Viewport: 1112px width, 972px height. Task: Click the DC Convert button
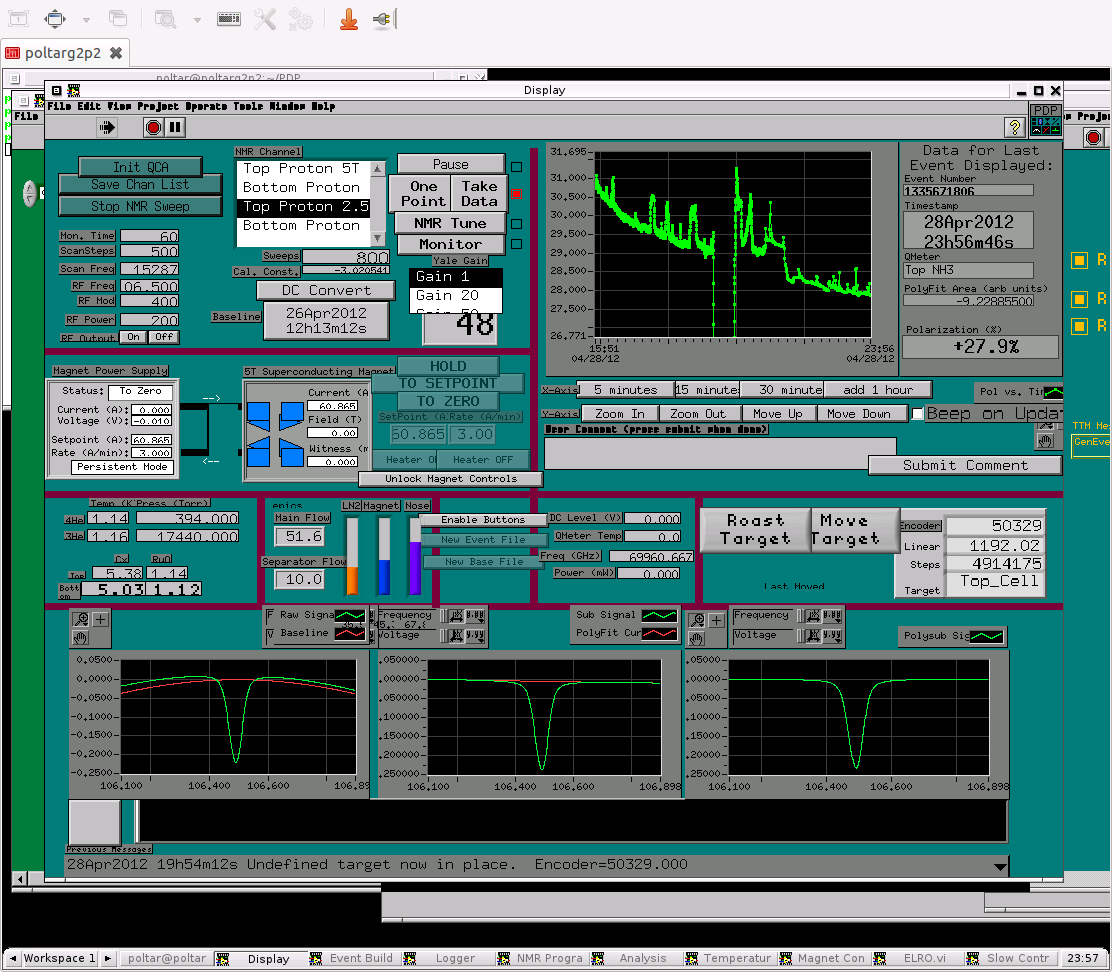pos(326,291)
